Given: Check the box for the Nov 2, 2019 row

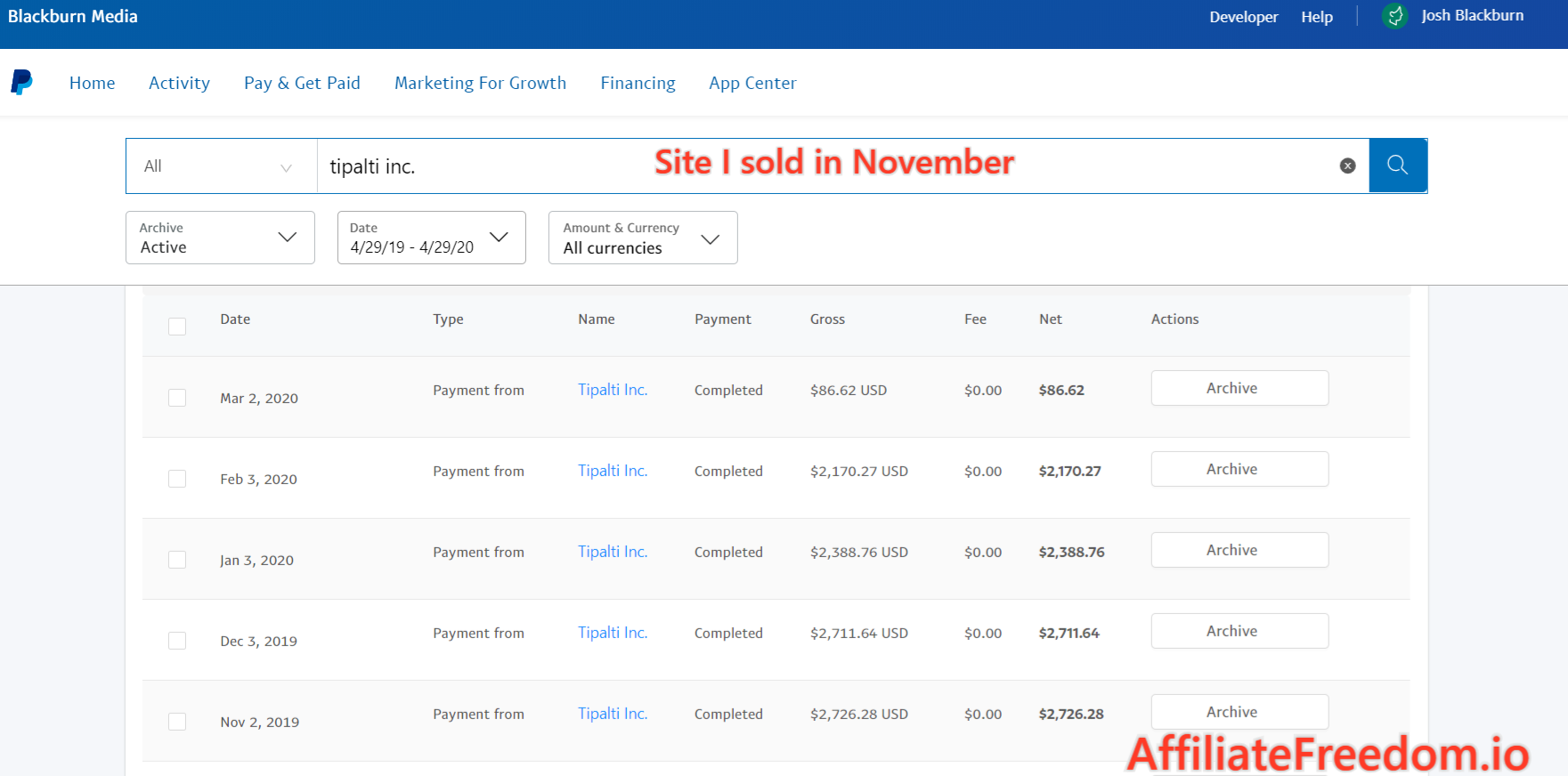Looking at the screenshot, I should [177, 722].
